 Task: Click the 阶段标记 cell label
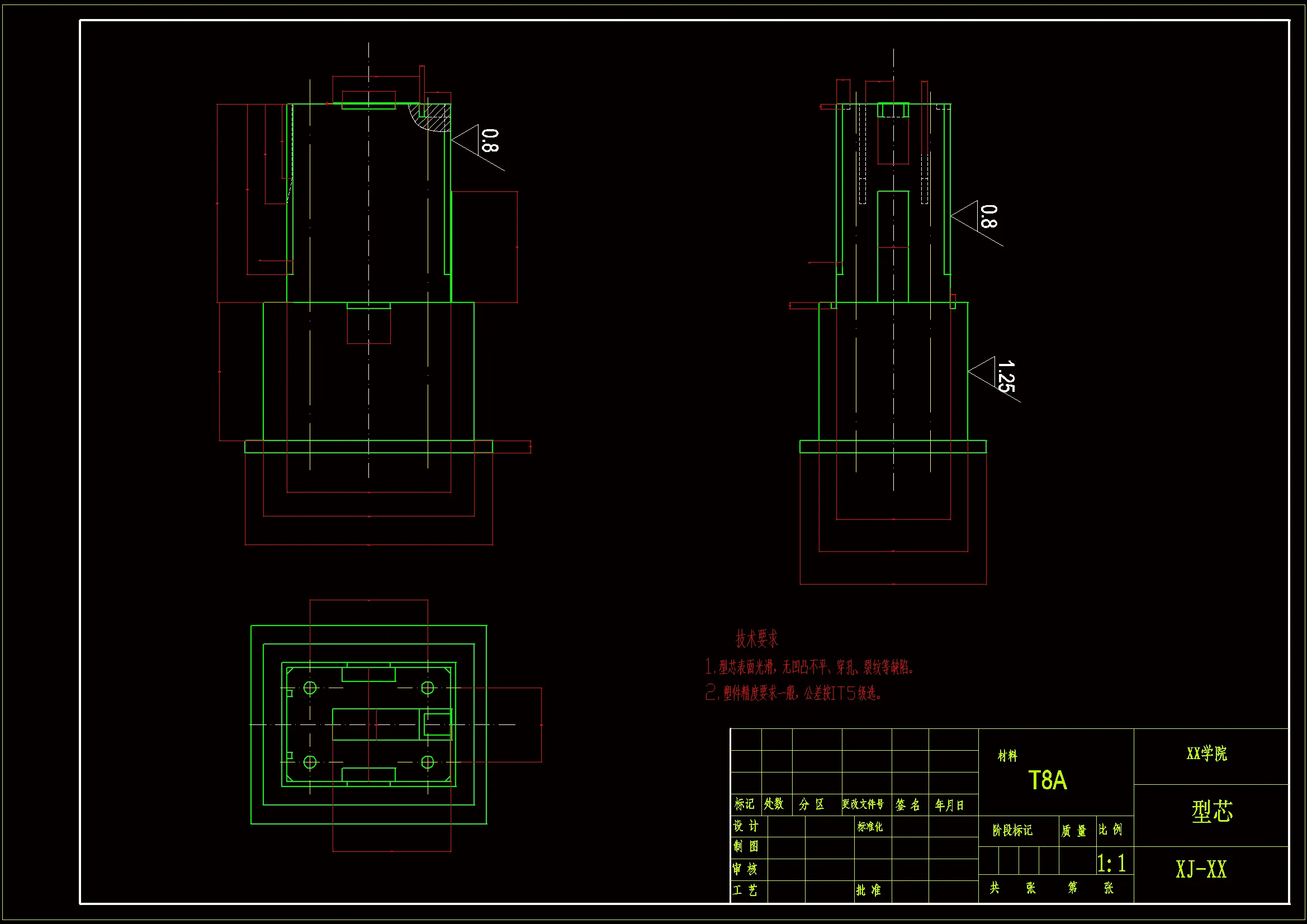(x=1012, y=831)
